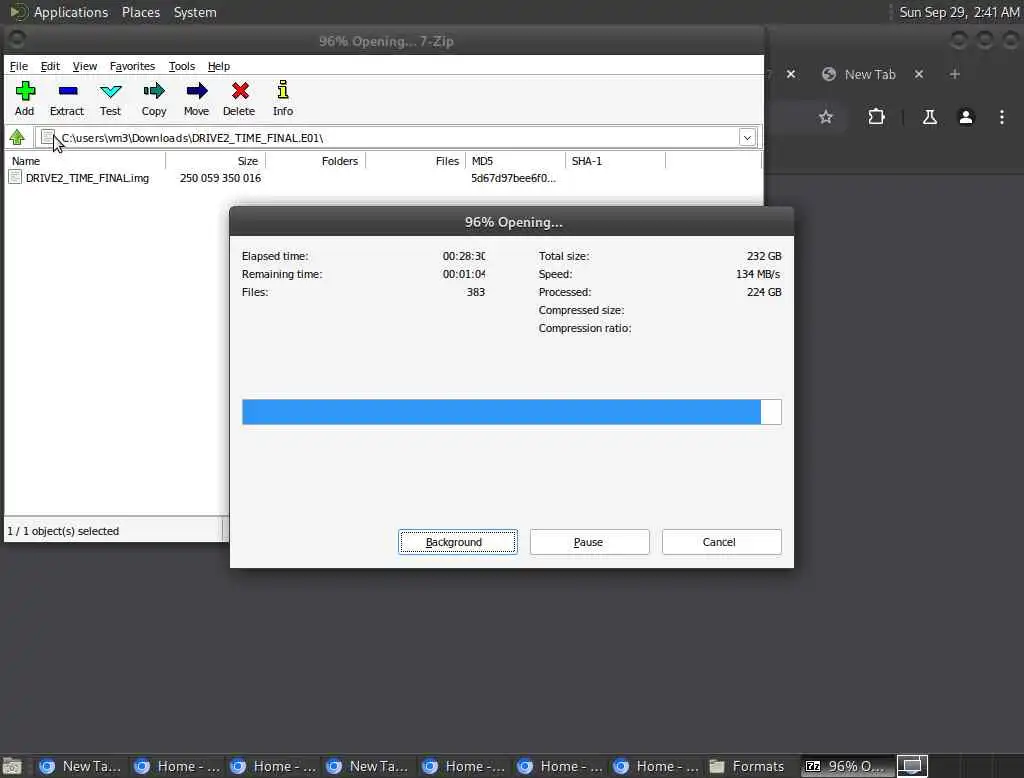The image size is (1024, 778).
Task: Open browser profile avatar icon
Action: (x=966, y=117)
